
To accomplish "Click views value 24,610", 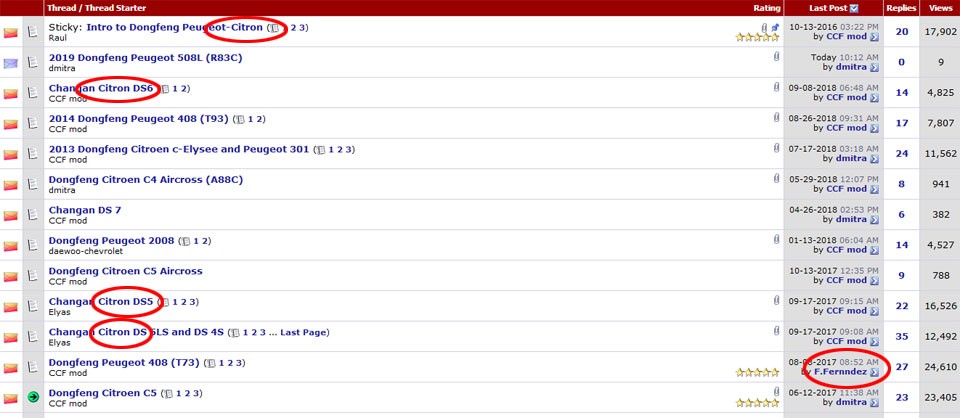I will (940, 367).
